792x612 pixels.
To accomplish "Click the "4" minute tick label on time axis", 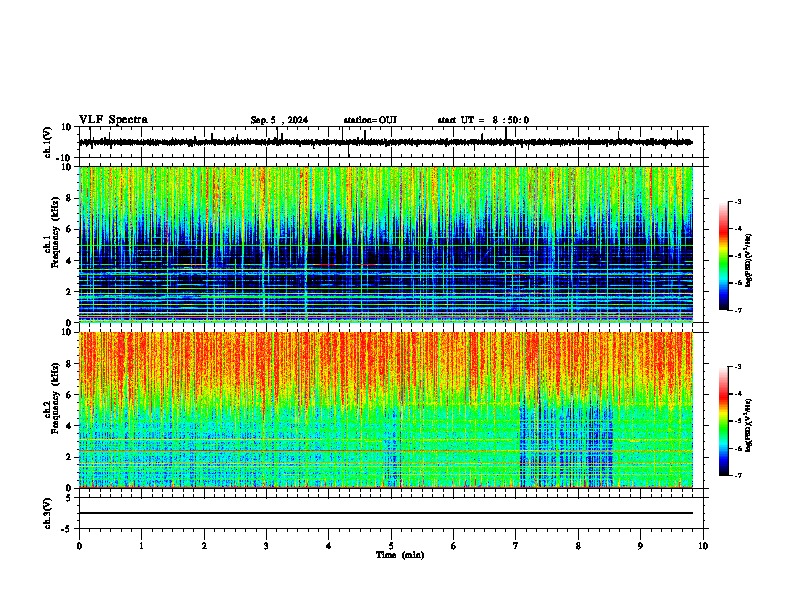I will (329, 546).
